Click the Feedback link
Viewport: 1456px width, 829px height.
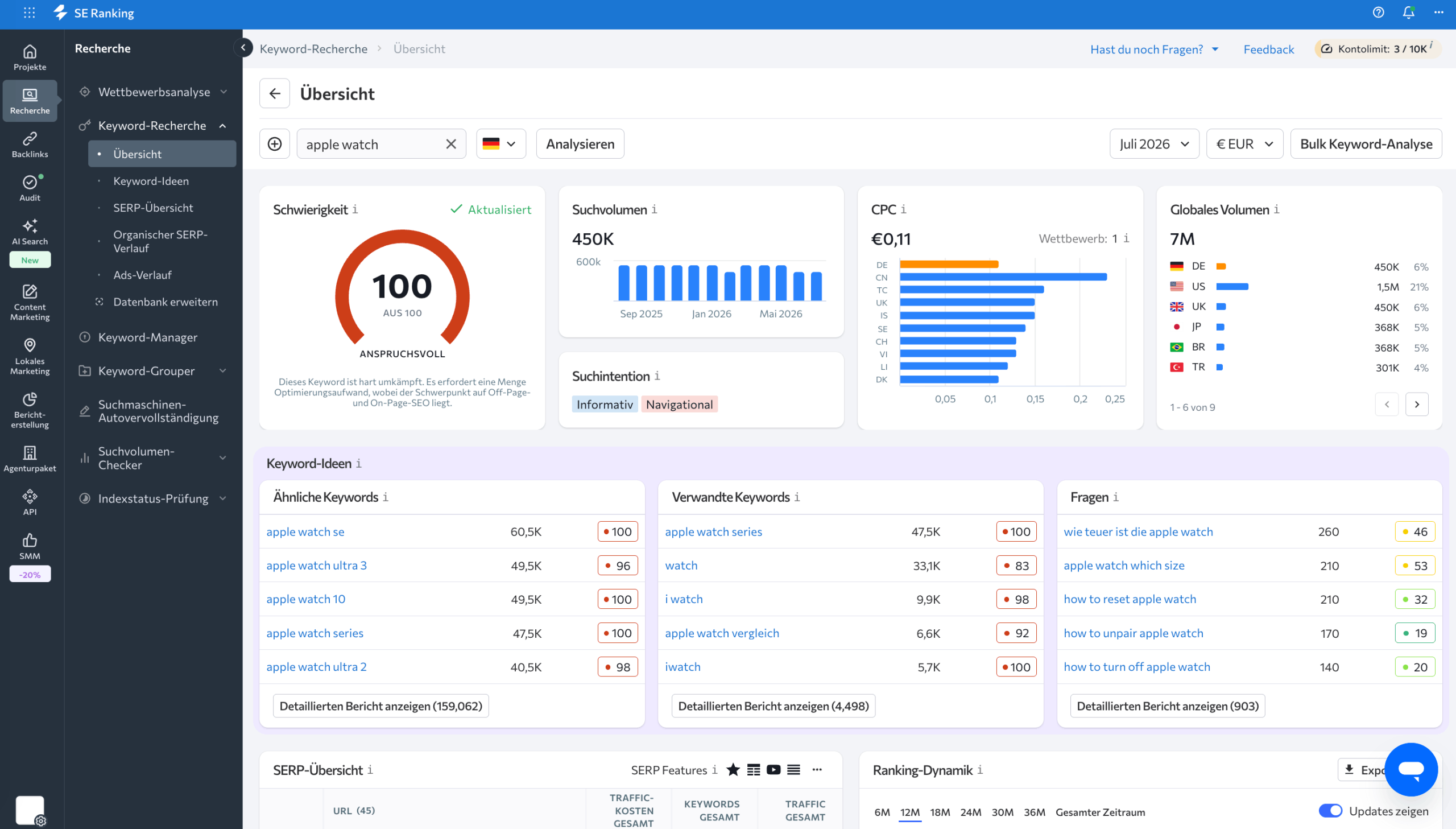1268,49
